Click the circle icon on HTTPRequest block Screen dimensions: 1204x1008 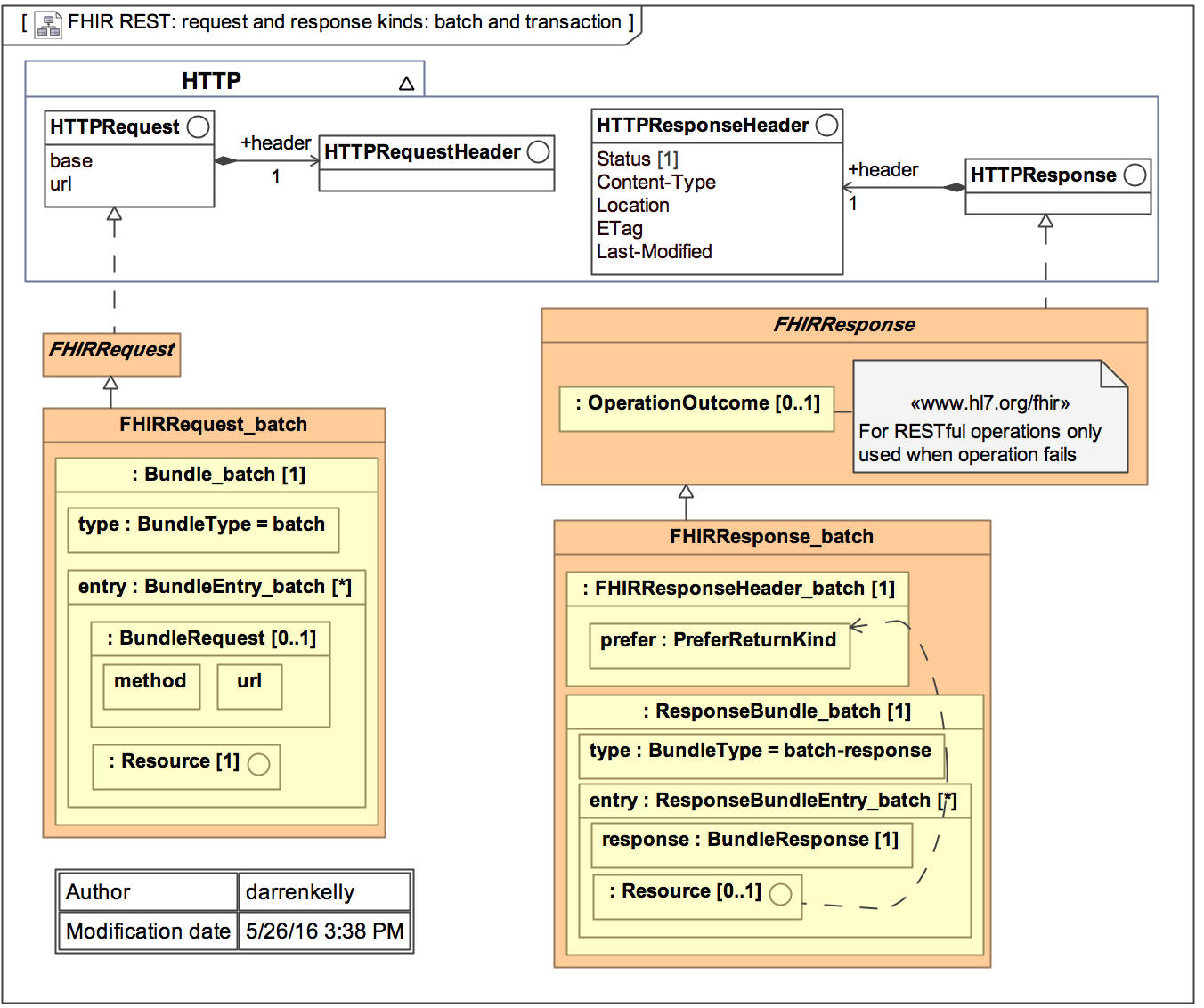(x=199, y=126)
